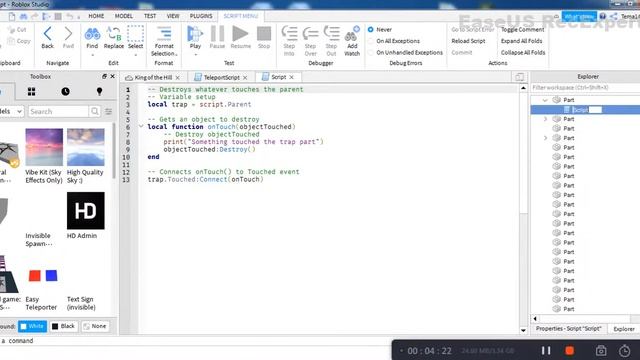The width and height of the screenshot is (640, 360).
Task: Click the Select dashed-box tool
Action: [x=135, y=33]
